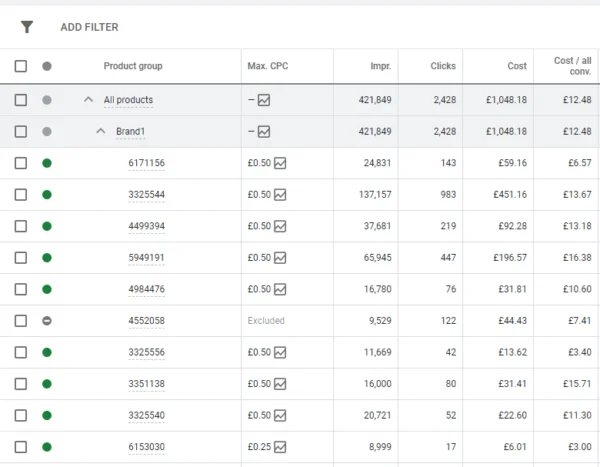Collapse the All products group
This screenshot has width=600, height=467.
pos(88,100)
